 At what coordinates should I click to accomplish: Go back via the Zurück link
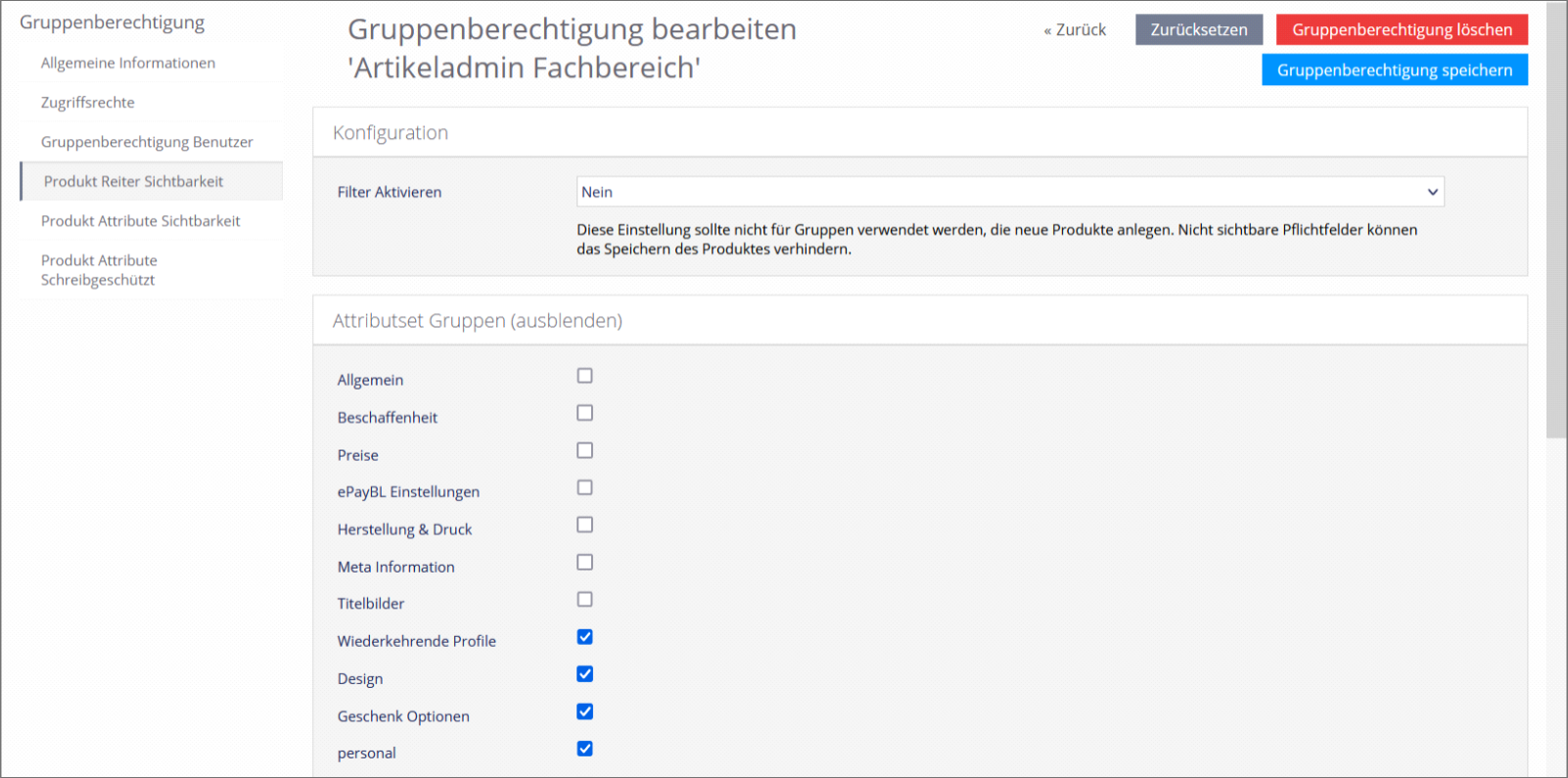(x=1075, y=29)
